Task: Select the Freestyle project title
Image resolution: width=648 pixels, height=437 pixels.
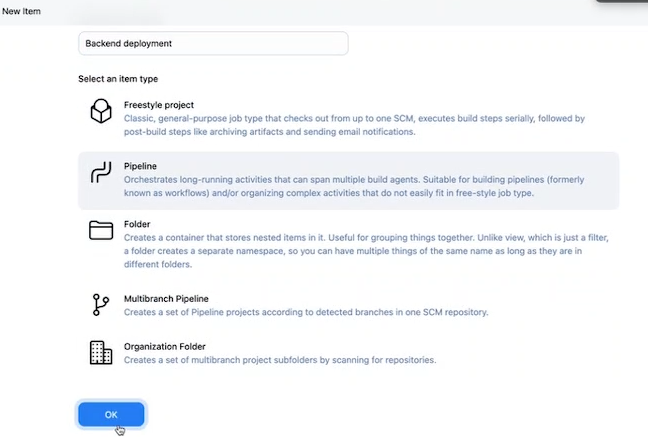Action: click(159, 105)
